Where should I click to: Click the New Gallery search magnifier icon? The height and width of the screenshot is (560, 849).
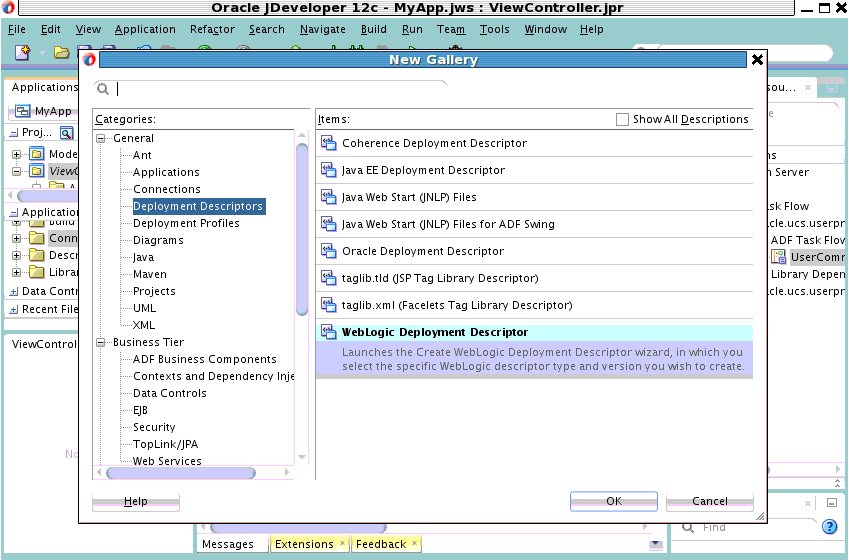pyautogui.click(x=103, y=89)
